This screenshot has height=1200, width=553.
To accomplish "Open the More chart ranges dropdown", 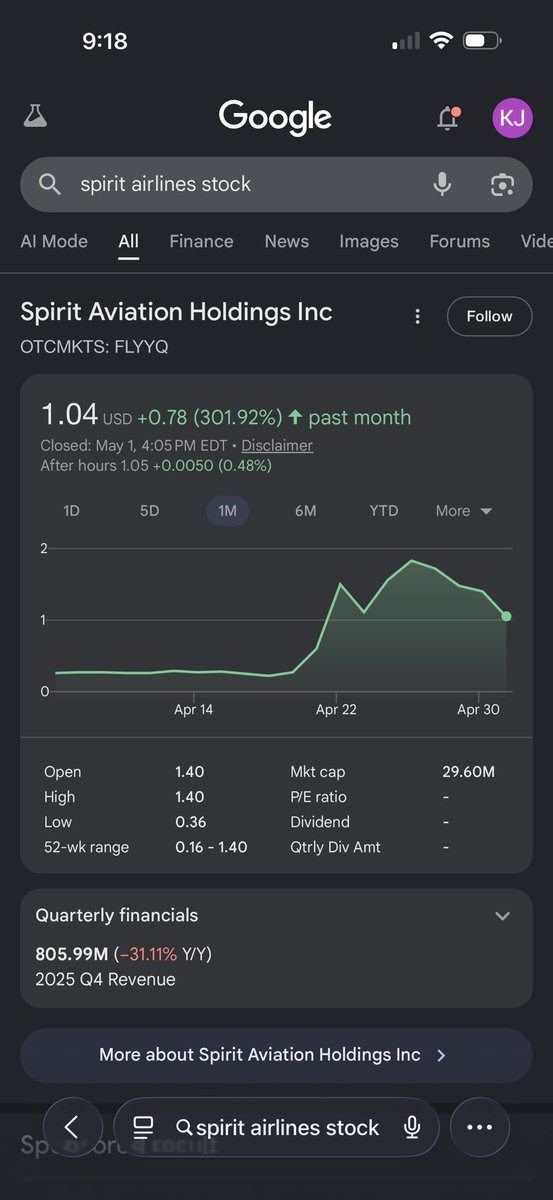I will click(x=464, y=511).
